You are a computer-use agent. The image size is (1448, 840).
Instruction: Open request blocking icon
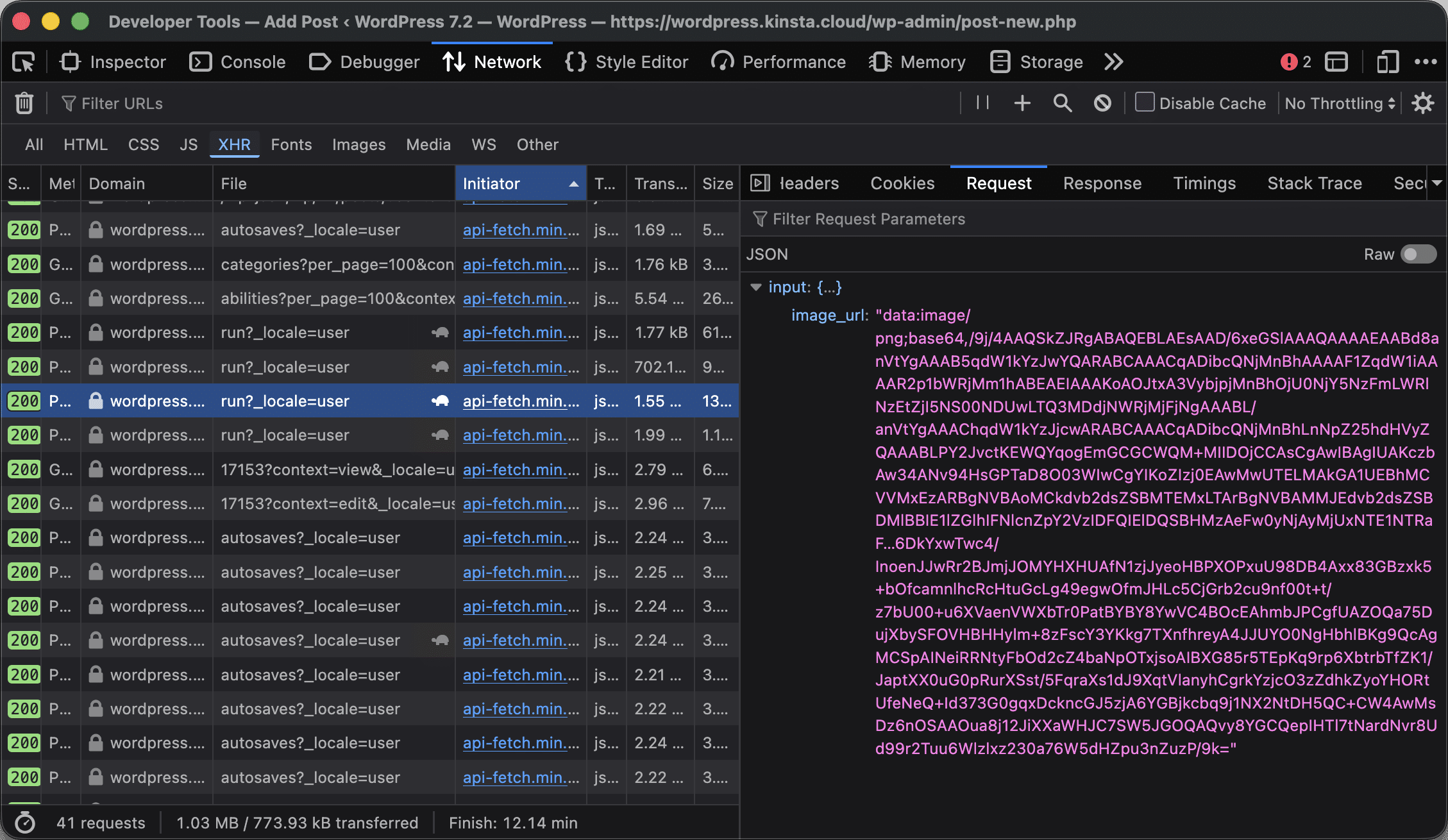click(1102, 103)
